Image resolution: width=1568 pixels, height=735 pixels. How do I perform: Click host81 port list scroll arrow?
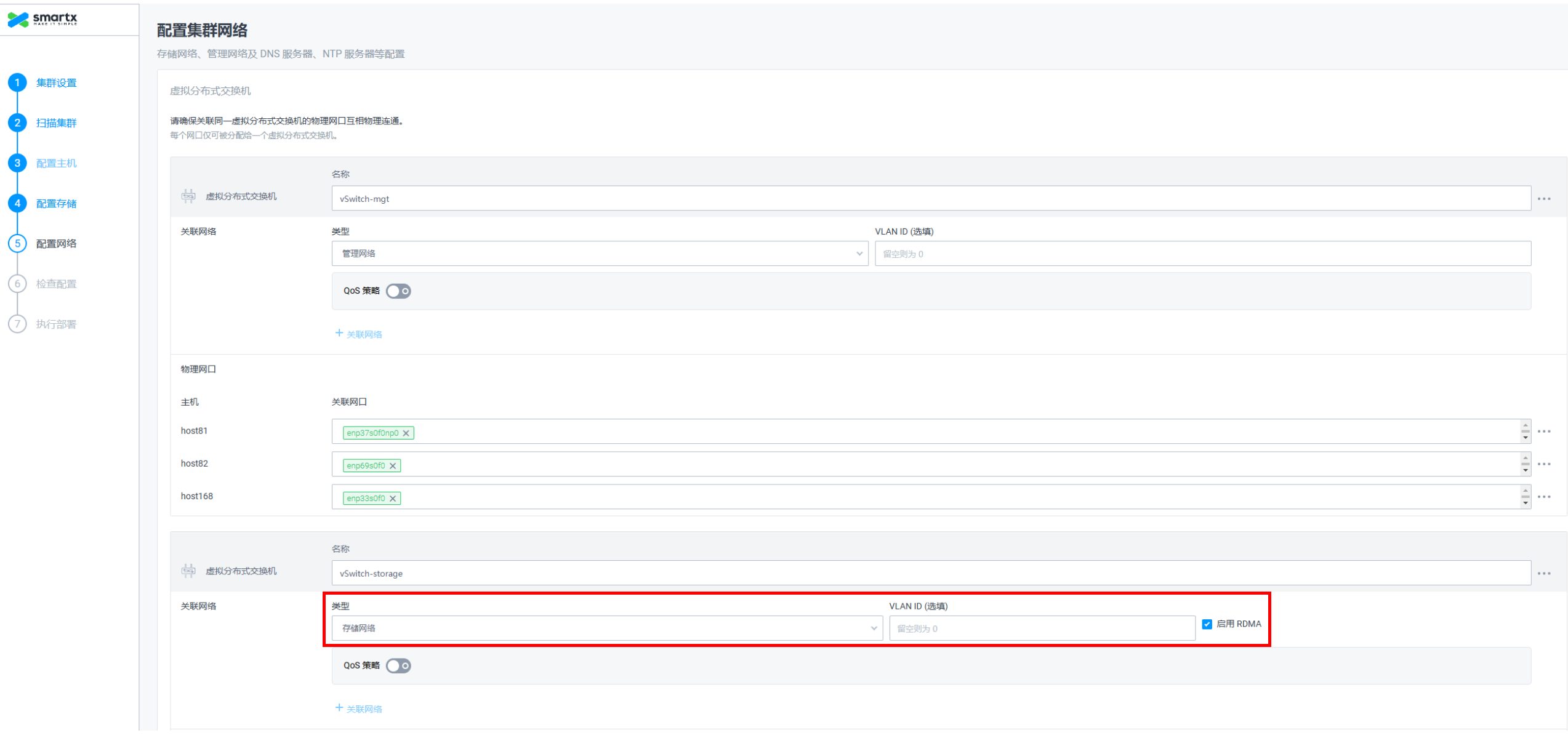point(1526,438)
